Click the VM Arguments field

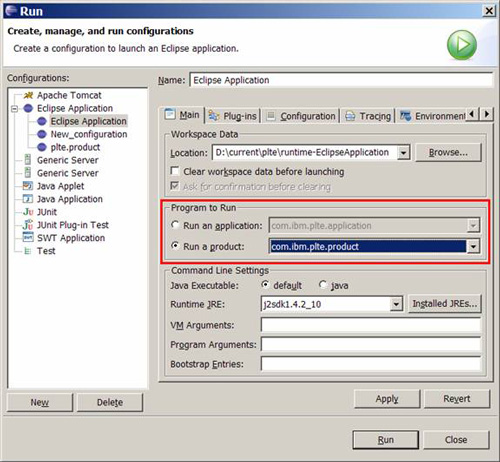[371, 325]
